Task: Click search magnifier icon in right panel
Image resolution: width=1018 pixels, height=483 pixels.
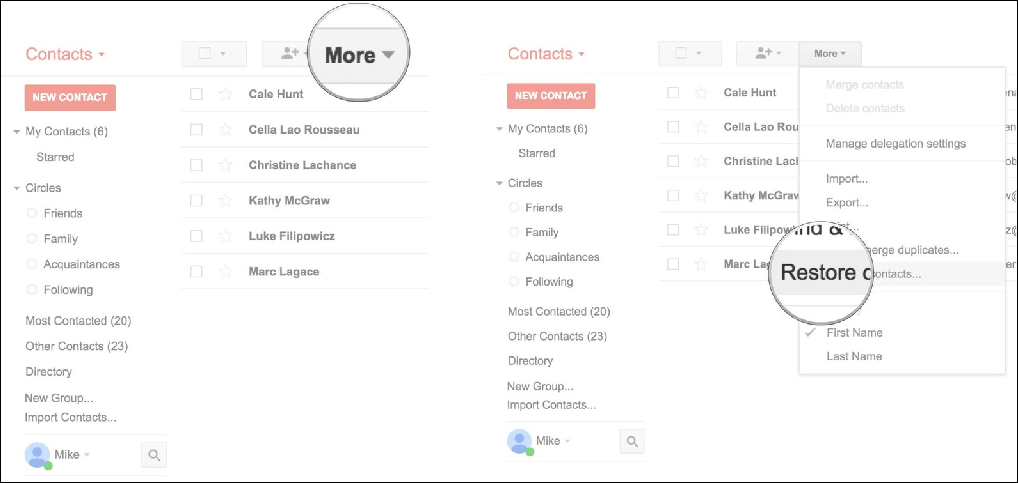Action: click(x=632, y=442)
